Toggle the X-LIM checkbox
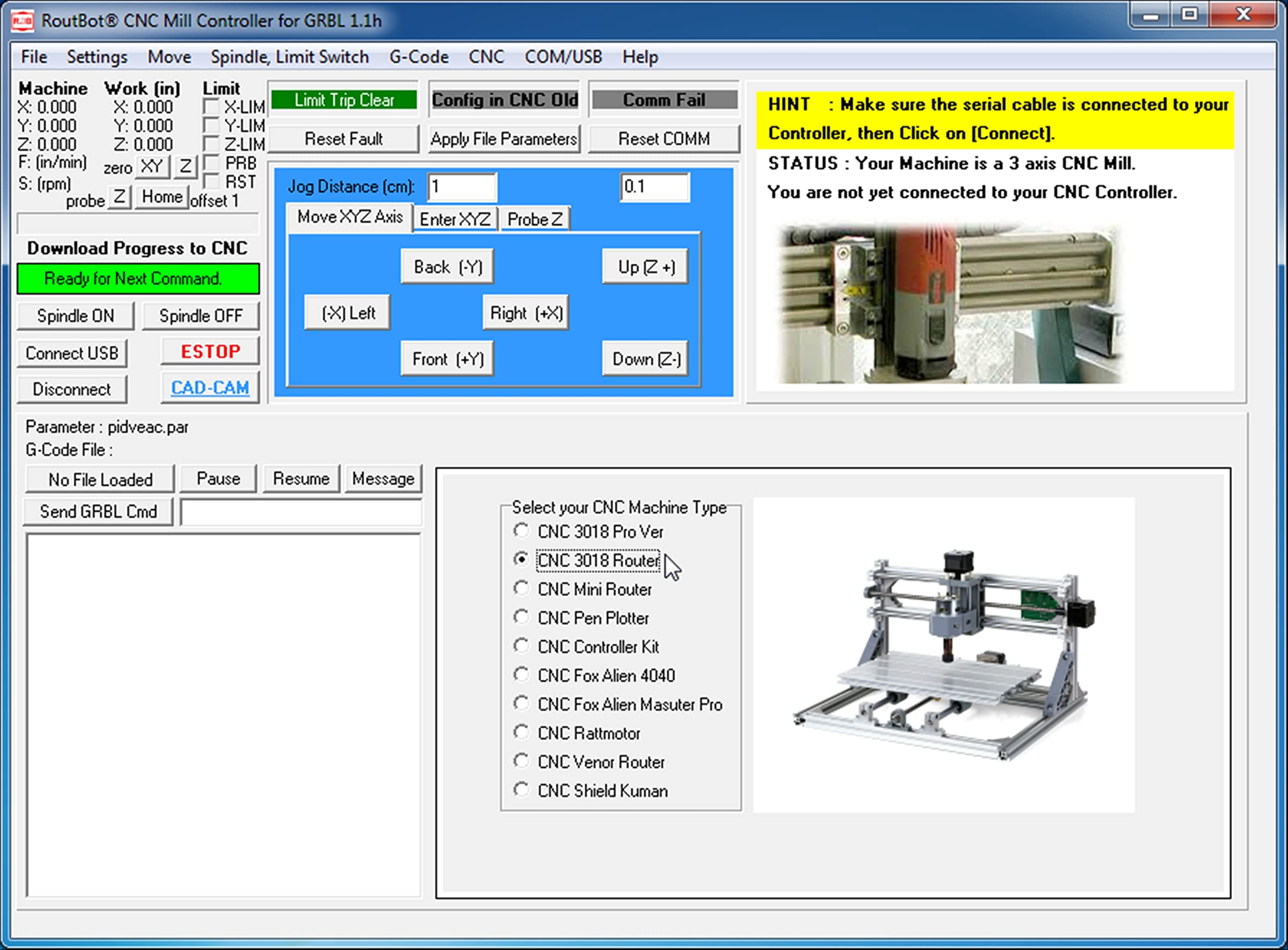 211,107
